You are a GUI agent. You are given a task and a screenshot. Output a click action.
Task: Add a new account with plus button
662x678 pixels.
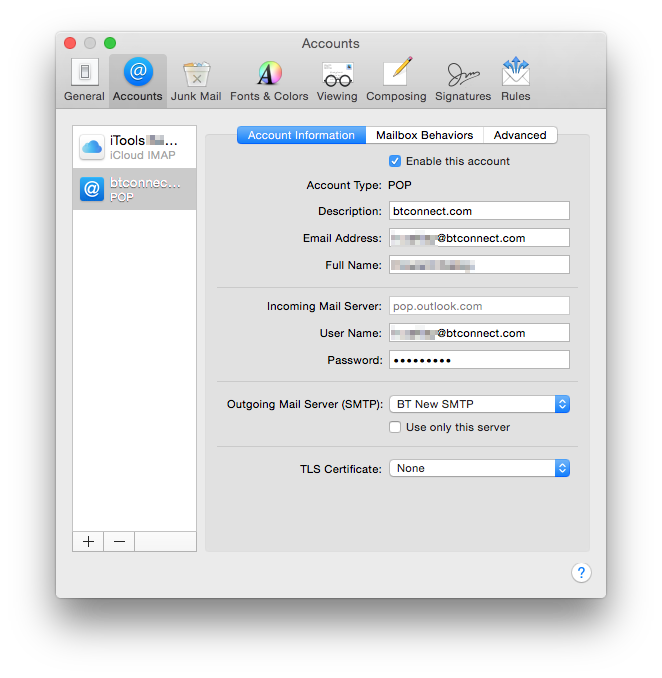(x=88, y=541)
